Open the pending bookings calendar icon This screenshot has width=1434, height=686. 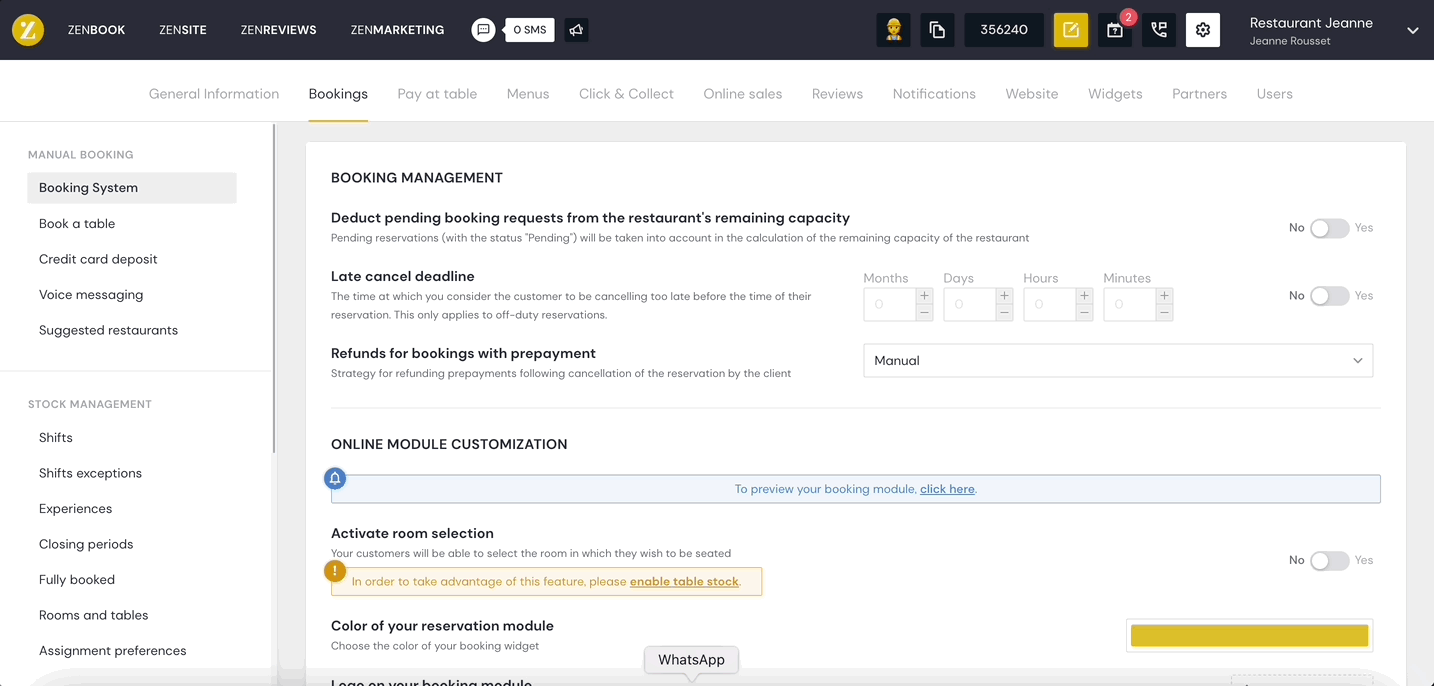pyautogui.click(x=1115, y=30)
